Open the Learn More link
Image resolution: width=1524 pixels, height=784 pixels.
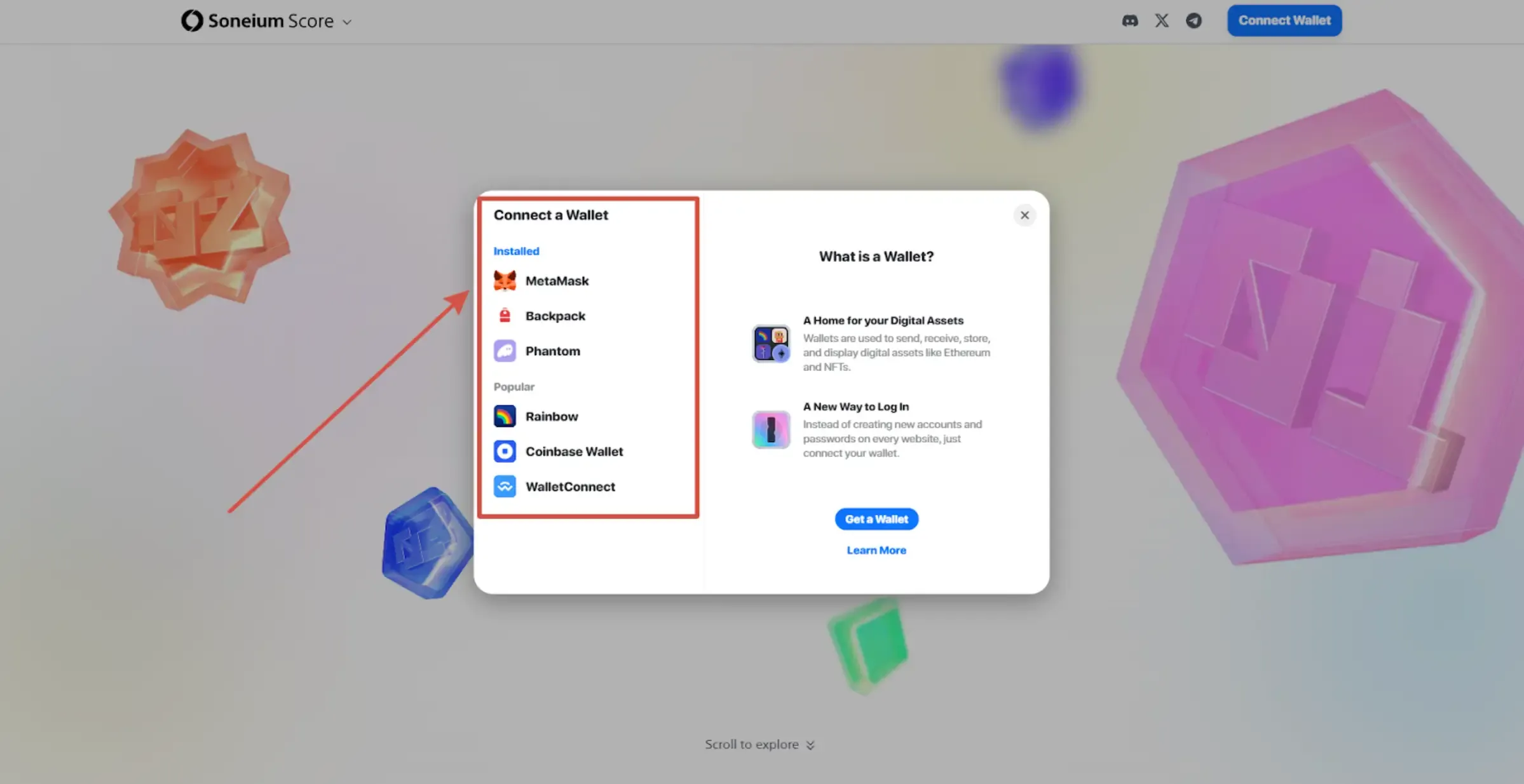click(876, 550)
